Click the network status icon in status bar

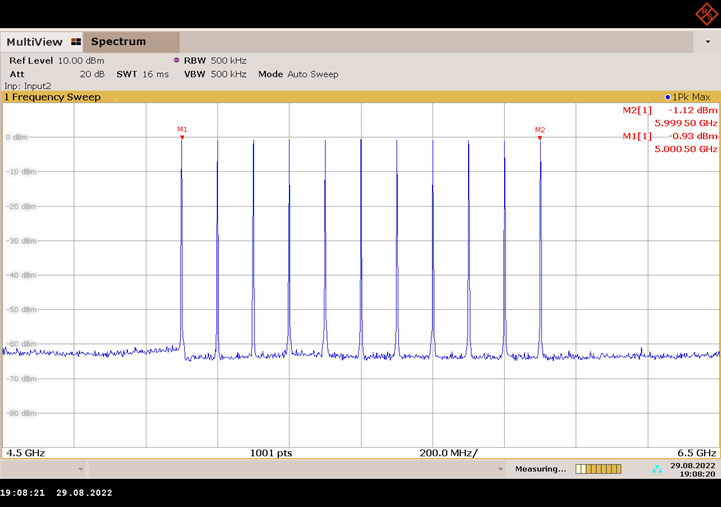[656, 468]
